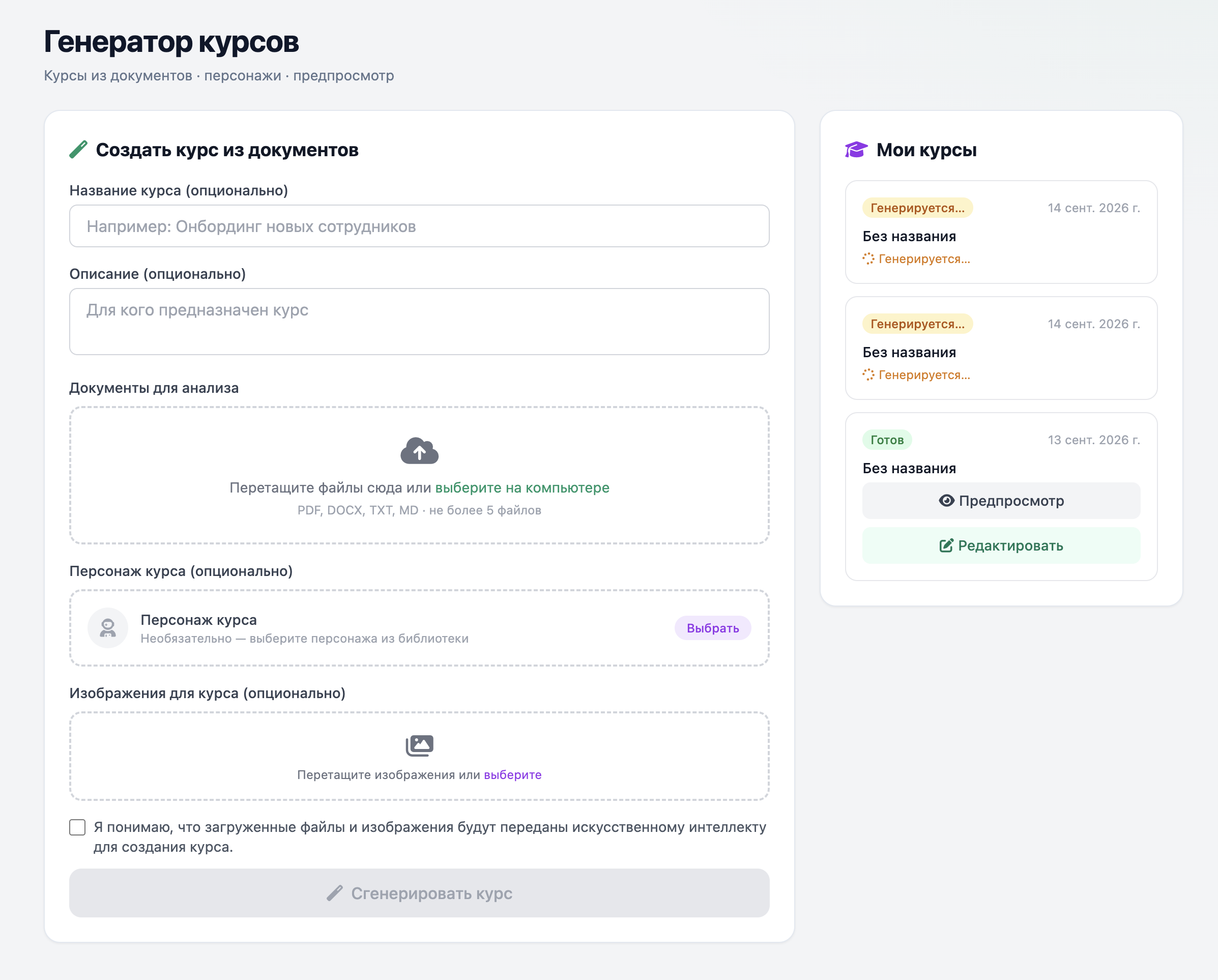Click the character avatar placeholder icon
The height and width of the screenshot is (980, 1218).
point(108,627)
